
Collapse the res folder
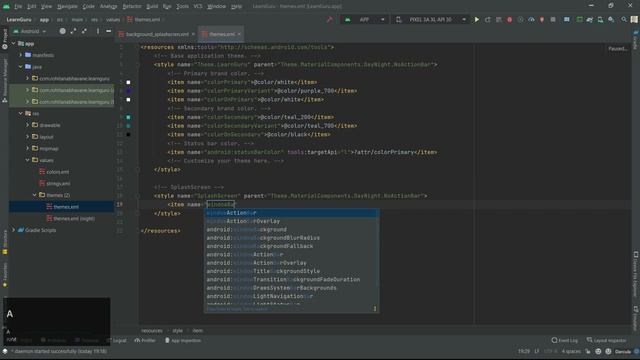pos(21,113)
